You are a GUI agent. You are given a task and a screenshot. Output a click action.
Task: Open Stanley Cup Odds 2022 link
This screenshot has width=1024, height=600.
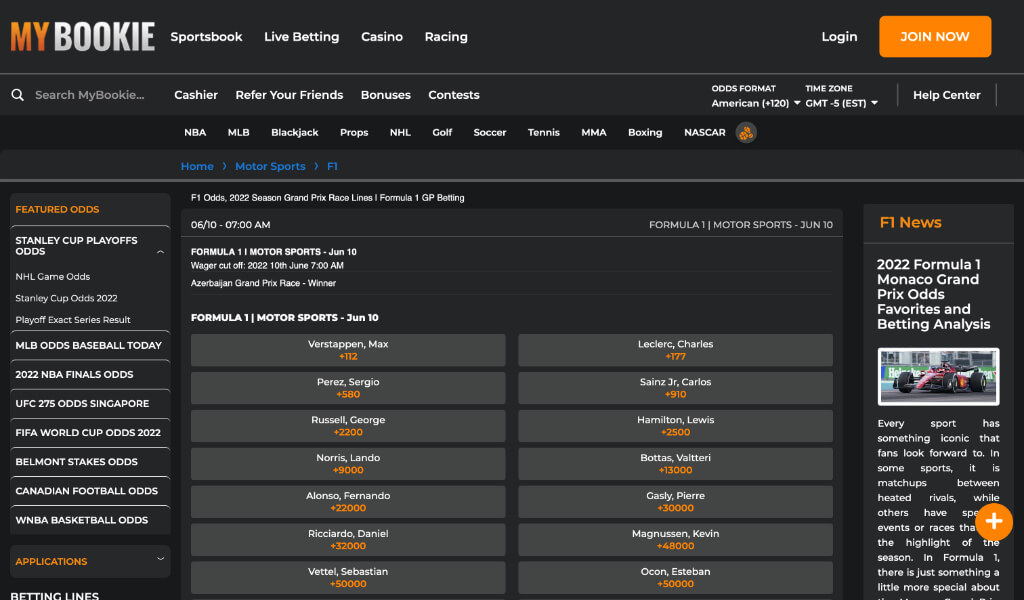tap(67, 298)
